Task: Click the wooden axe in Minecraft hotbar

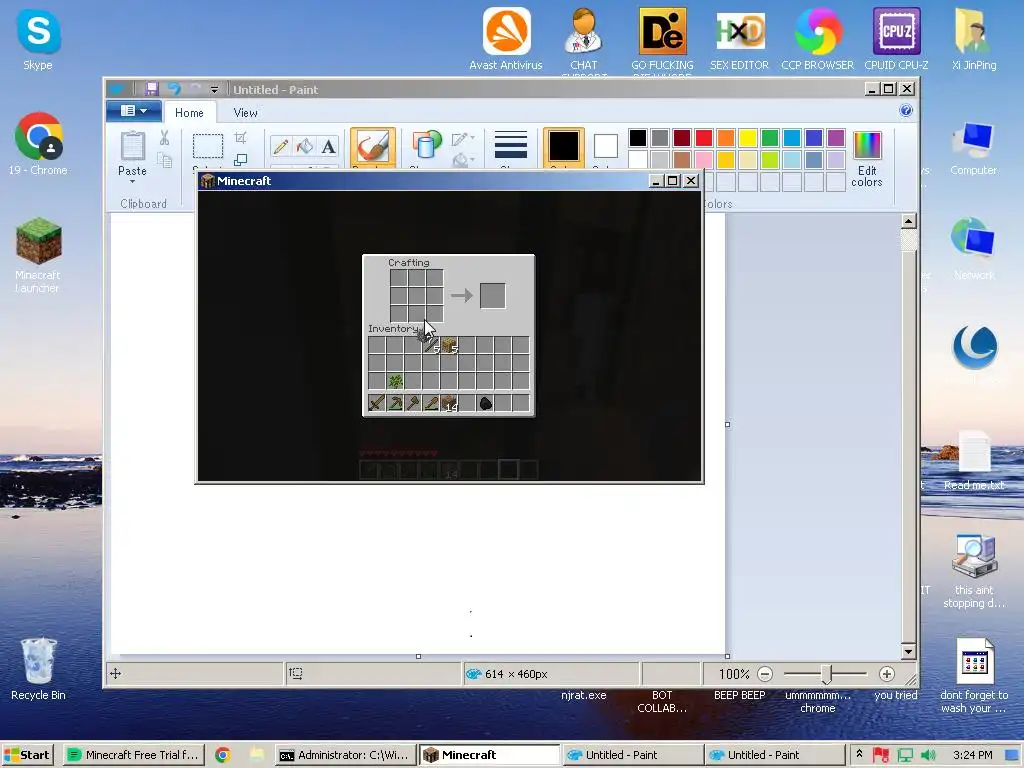Action: pyautogui.click(x=413, y=403)
